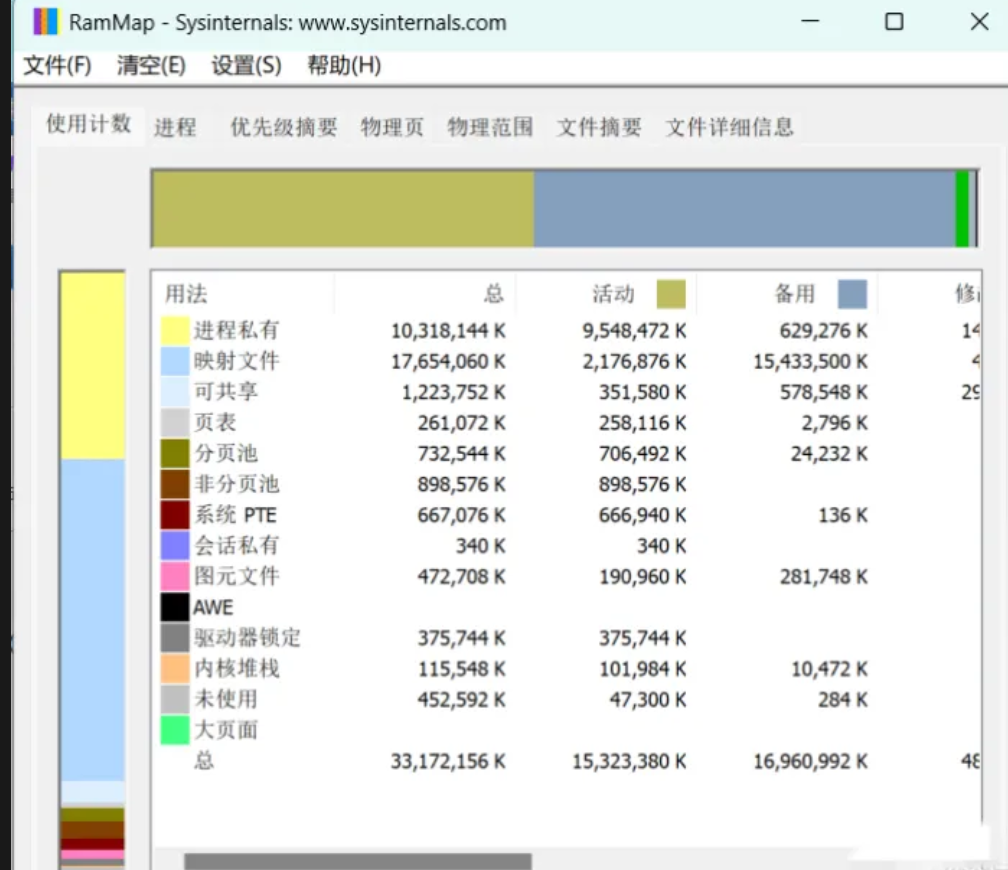This screenshot has height=870, width=1008.
Task: Click the olive 活动 color swatch in header
Action: click(670, 294)
